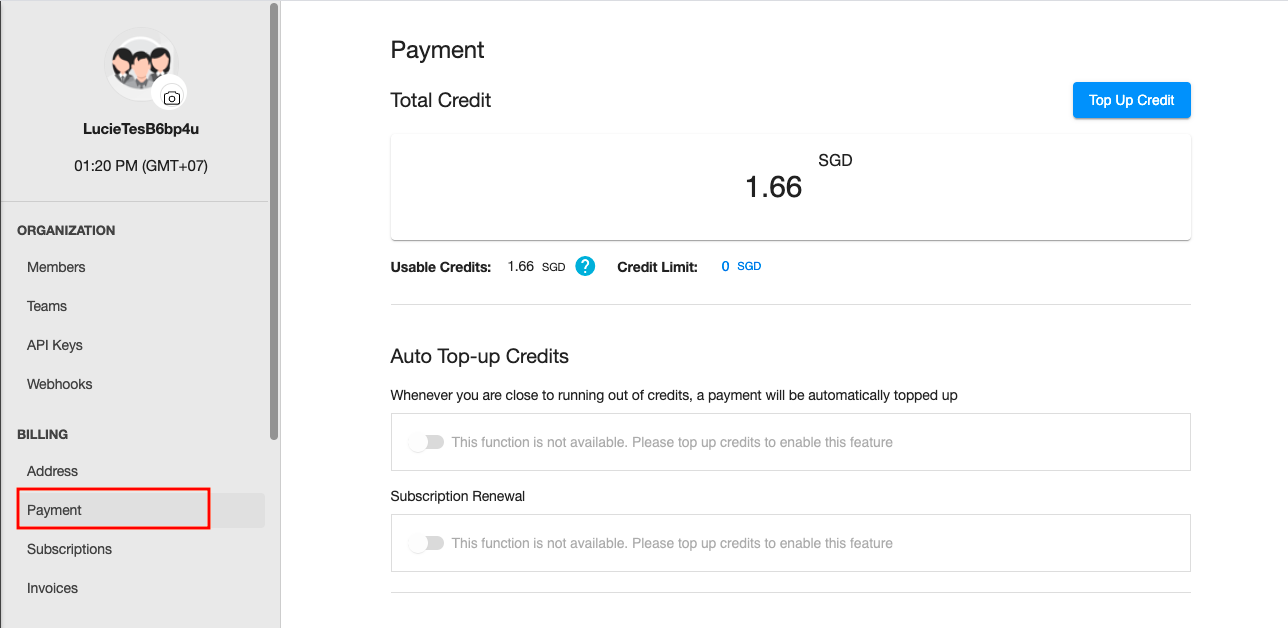Click the 01:20 PM timezone text
The height and width of the screenshot is (628, 1288).
point(141,166)
